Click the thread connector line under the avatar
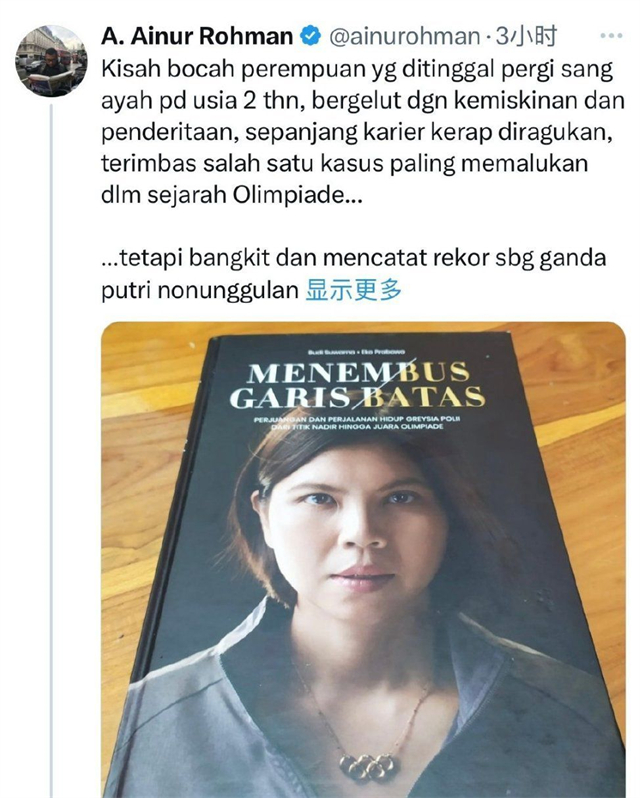The height and width of the screenshot is (798, 640). [51, 450]
